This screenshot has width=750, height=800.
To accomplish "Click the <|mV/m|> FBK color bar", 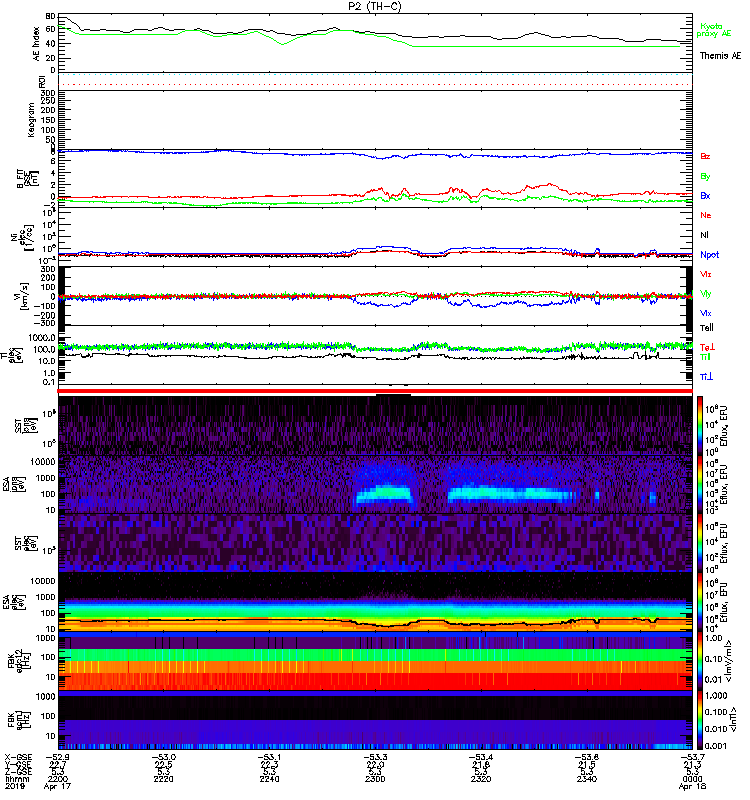I will [700, 661].
